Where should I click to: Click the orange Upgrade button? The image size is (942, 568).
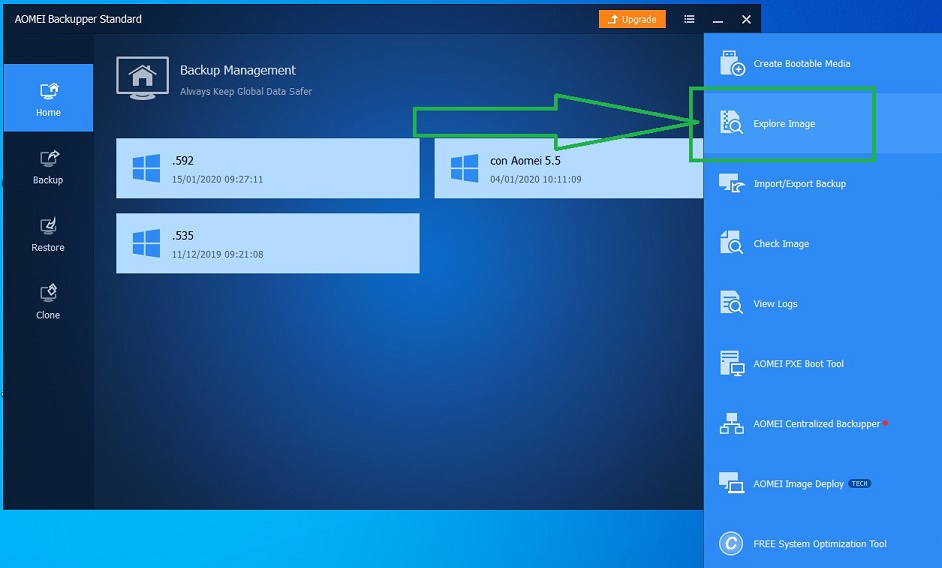(x=632, y=19)
